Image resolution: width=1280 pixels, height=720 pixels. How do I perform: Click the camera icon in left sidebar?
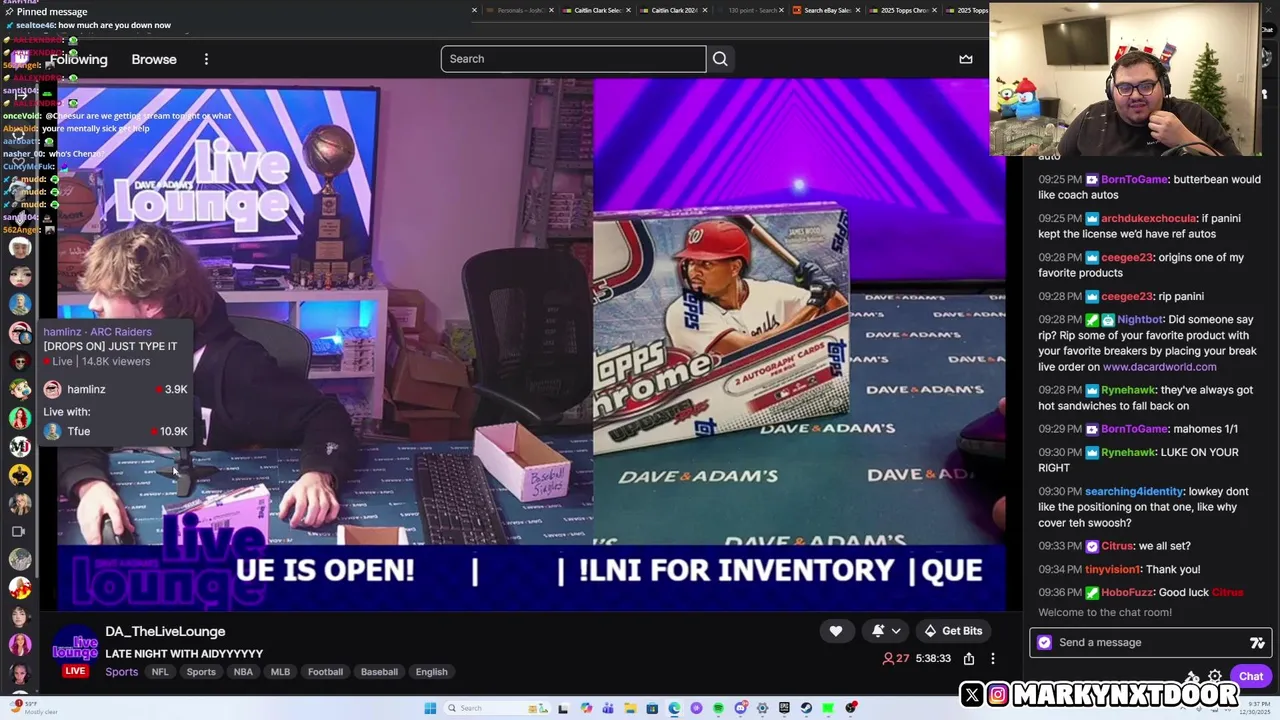click(18, 532)
